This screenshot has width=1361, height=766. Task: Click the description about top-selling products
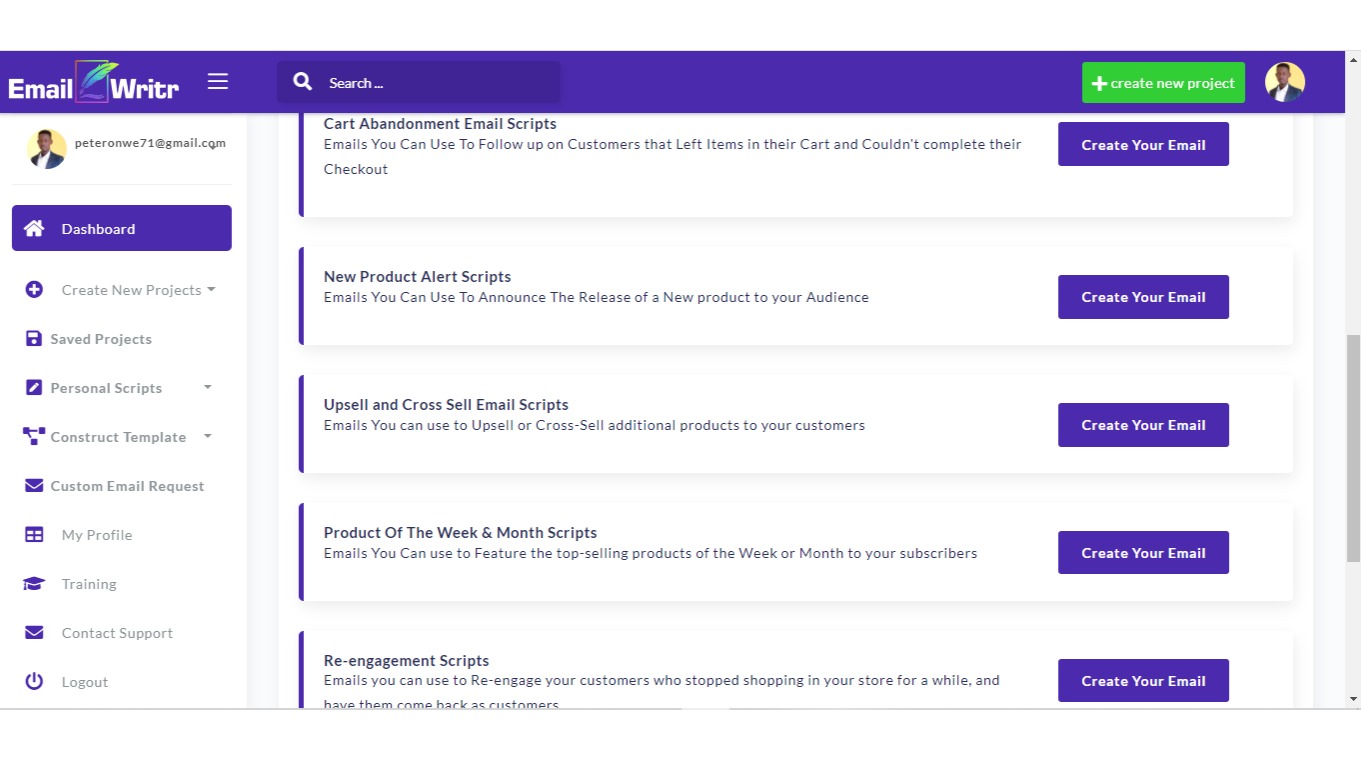point(650,553)
